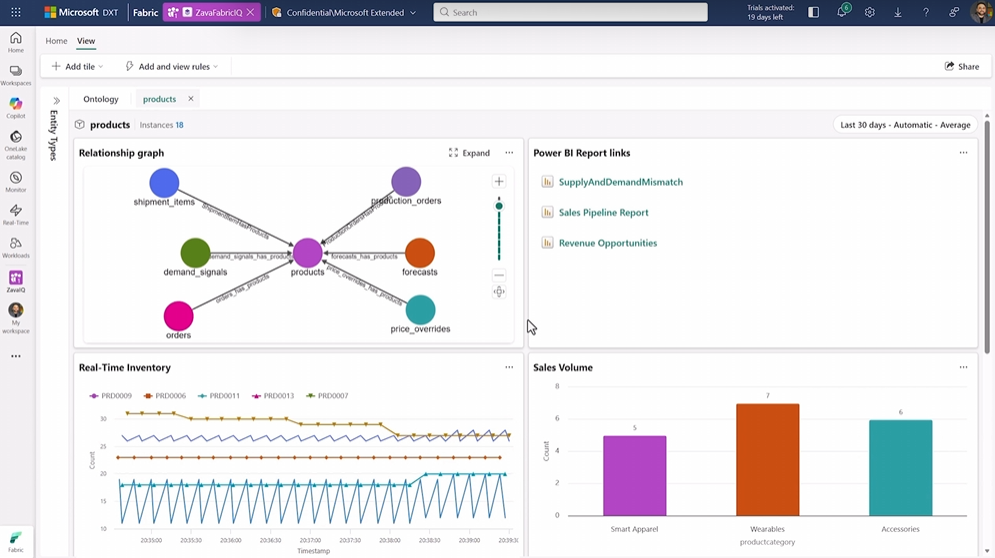
Task: Share this ontology view
Action: pyautogui.click(x=962, y=66)
